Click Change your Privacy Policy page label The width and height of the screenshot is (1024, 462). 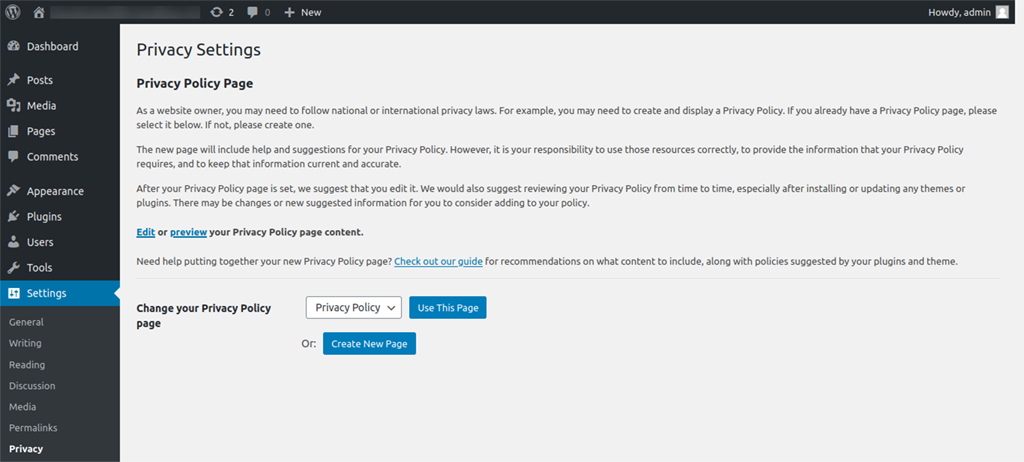coord(204,315)
